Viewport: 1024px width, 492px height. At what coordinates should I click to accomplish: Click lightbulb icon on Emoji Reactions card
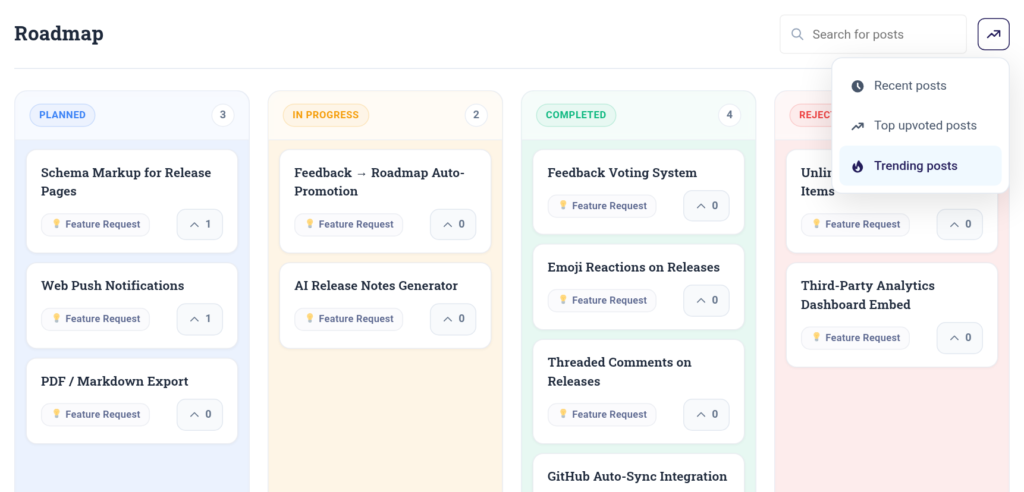click(x=563, y=300)
